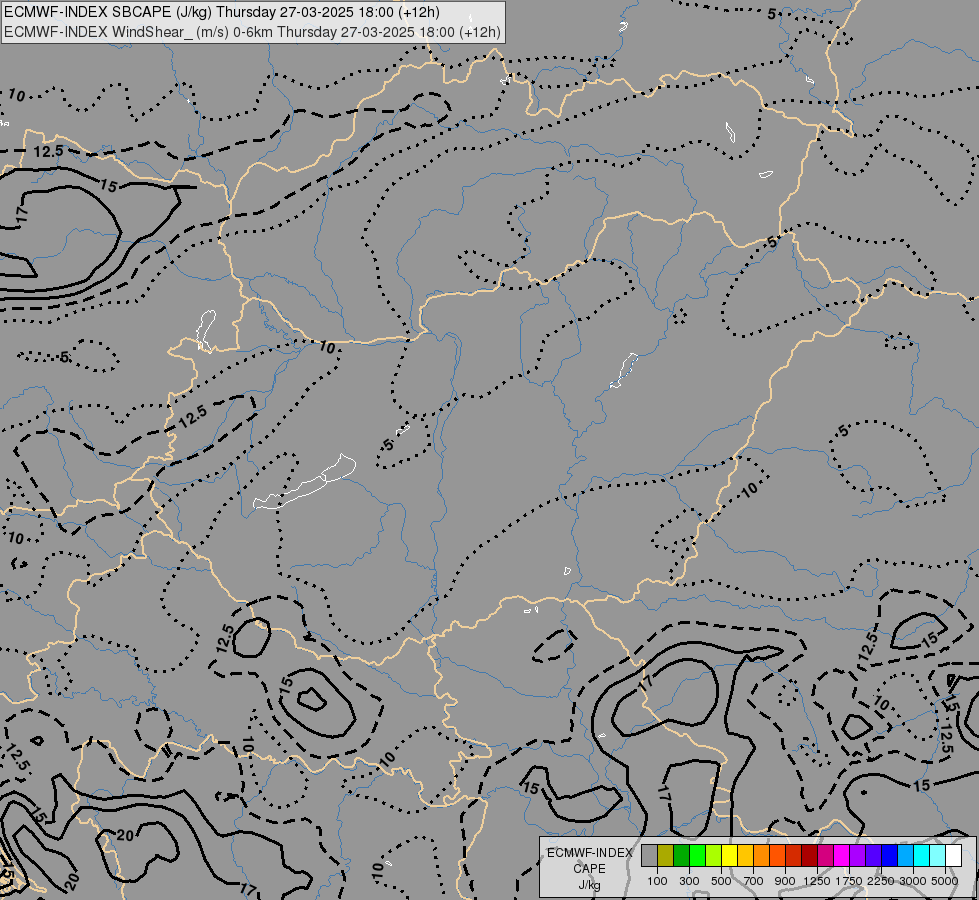Select the sky blue legend swatch
Viewport: 979px width, 900px height.
pyautogui.click(x=905, y=855)
